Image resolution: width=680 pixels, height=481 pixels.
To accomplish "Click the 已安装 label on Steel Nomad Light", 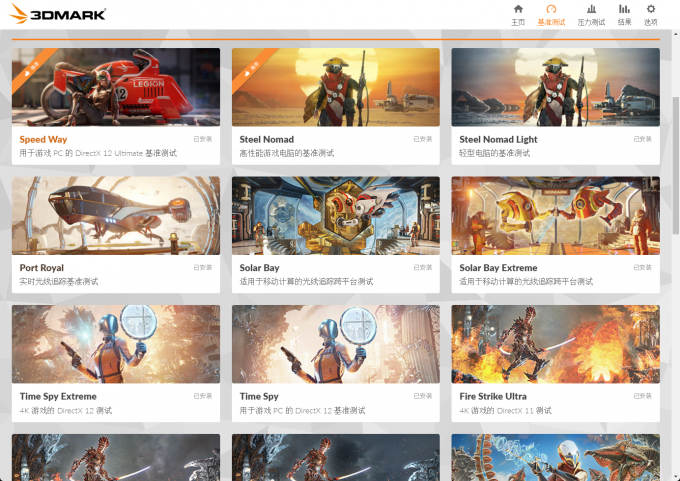I will 642,139.
